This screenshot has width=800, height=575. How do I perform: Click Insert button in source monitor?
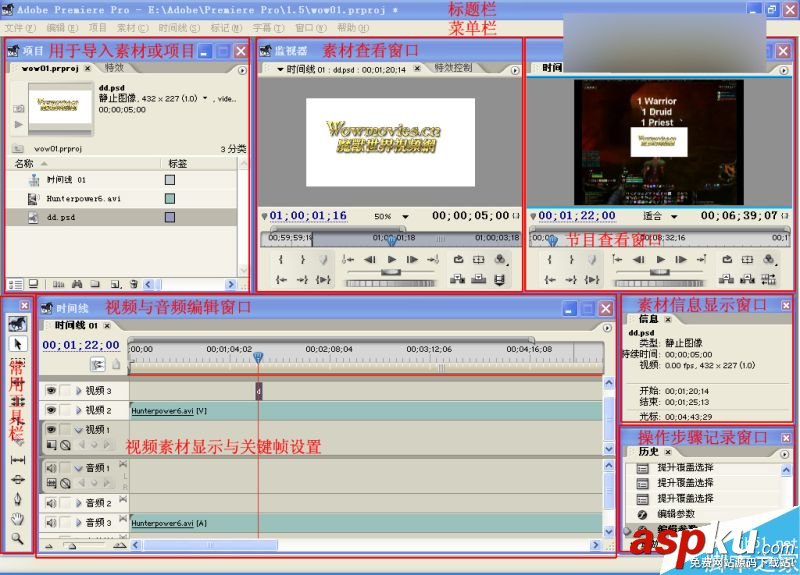tap(457, 279)
